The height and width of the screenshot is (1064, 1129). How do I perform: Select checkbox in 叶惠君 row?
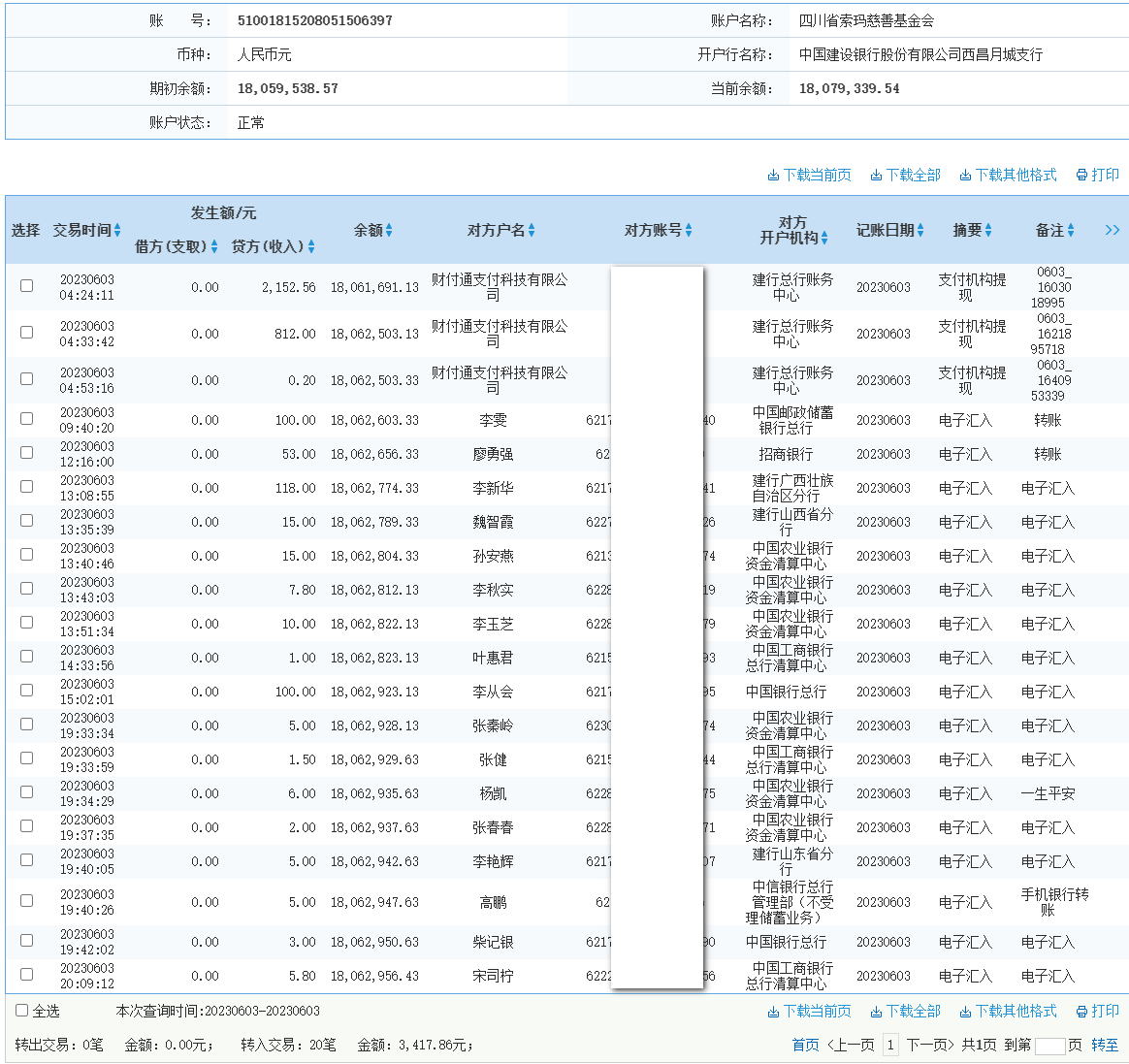[26, 656]
